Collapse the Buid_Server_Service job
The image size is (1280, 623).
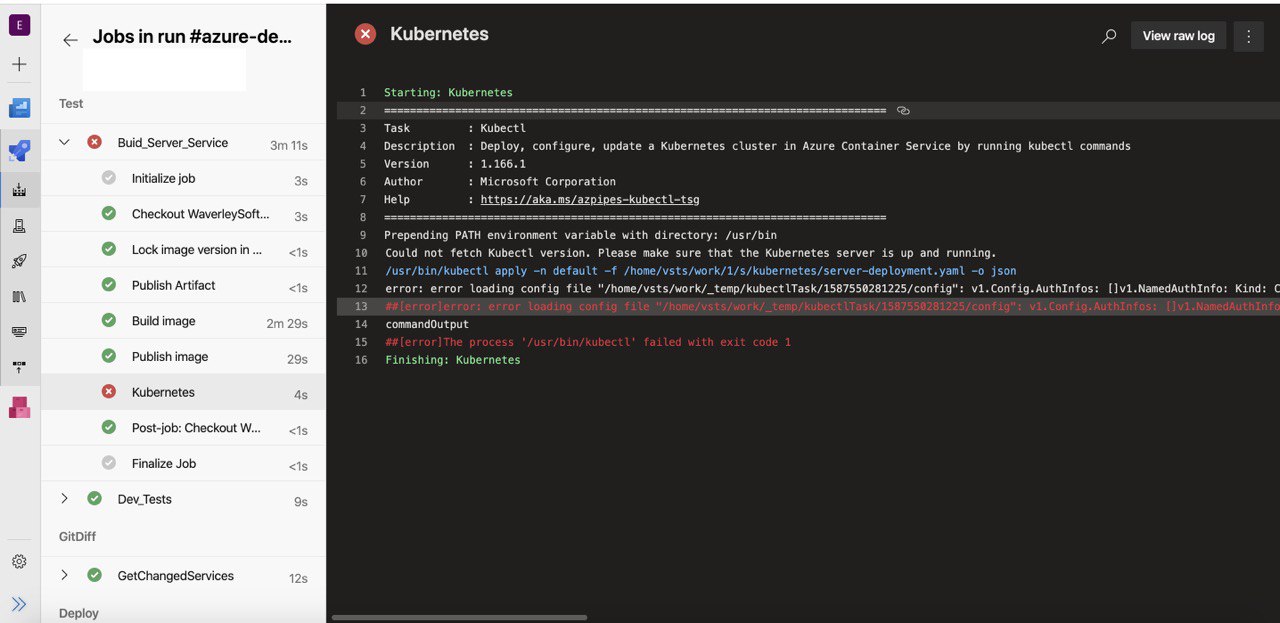tap(64, 143)
